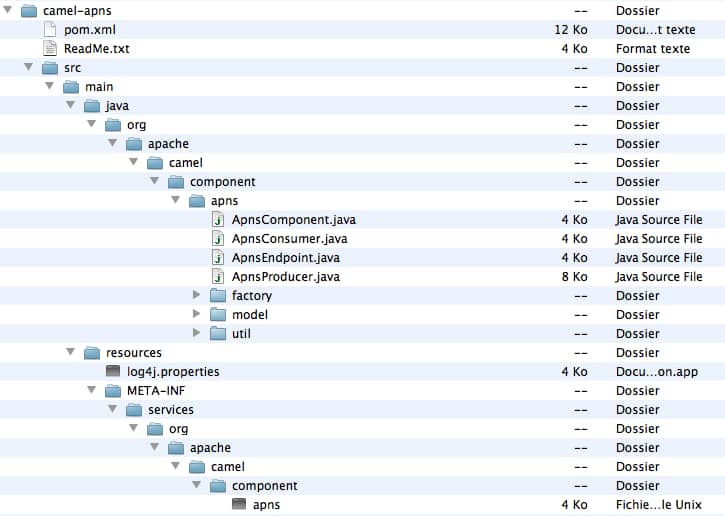
Task: Collapse the camel-apns root folder triangle
Action: (8, 9)
